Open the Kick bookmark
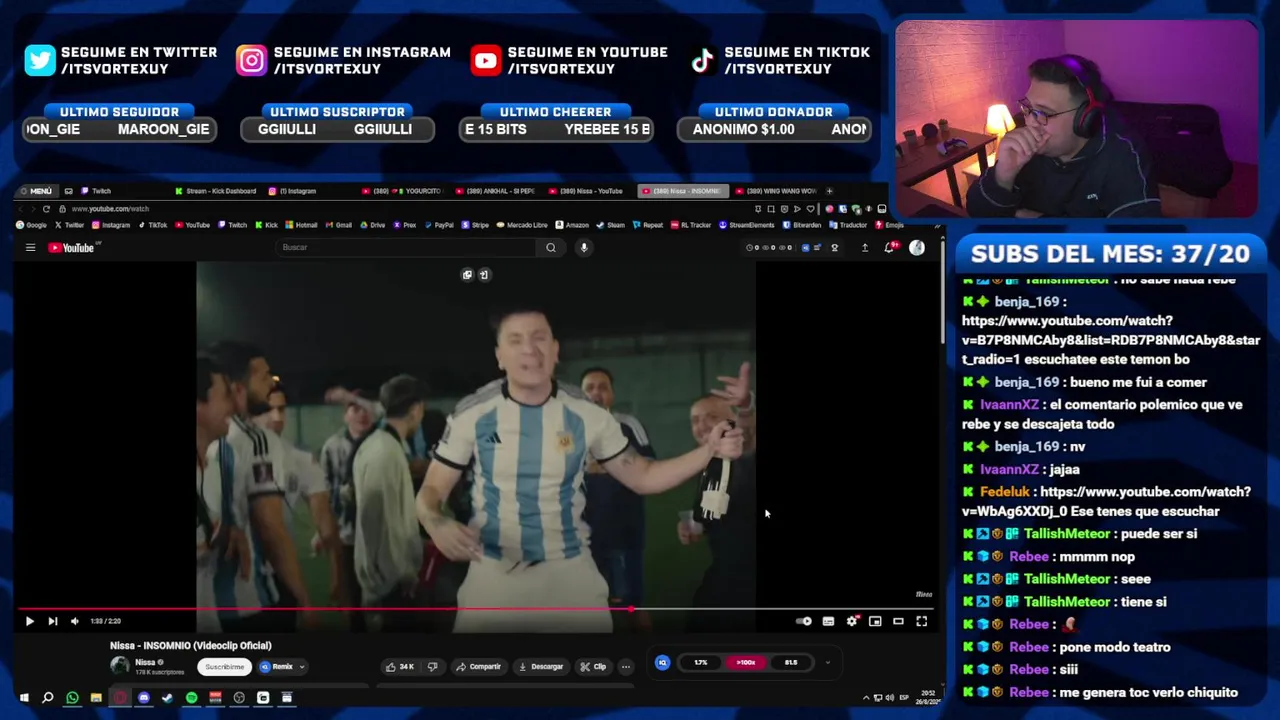This screenshot has height=720, width=1280. coord(266,225)
